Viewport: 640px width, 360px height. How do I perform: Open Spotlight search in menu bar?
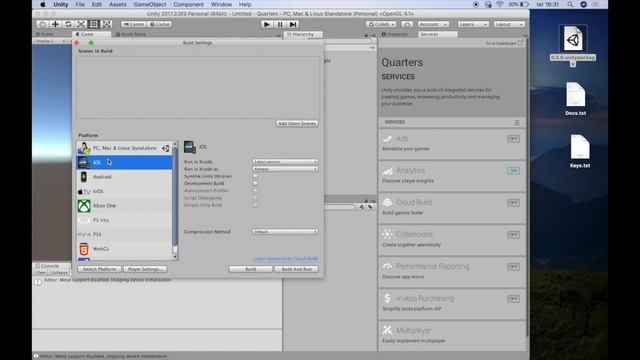570,4
